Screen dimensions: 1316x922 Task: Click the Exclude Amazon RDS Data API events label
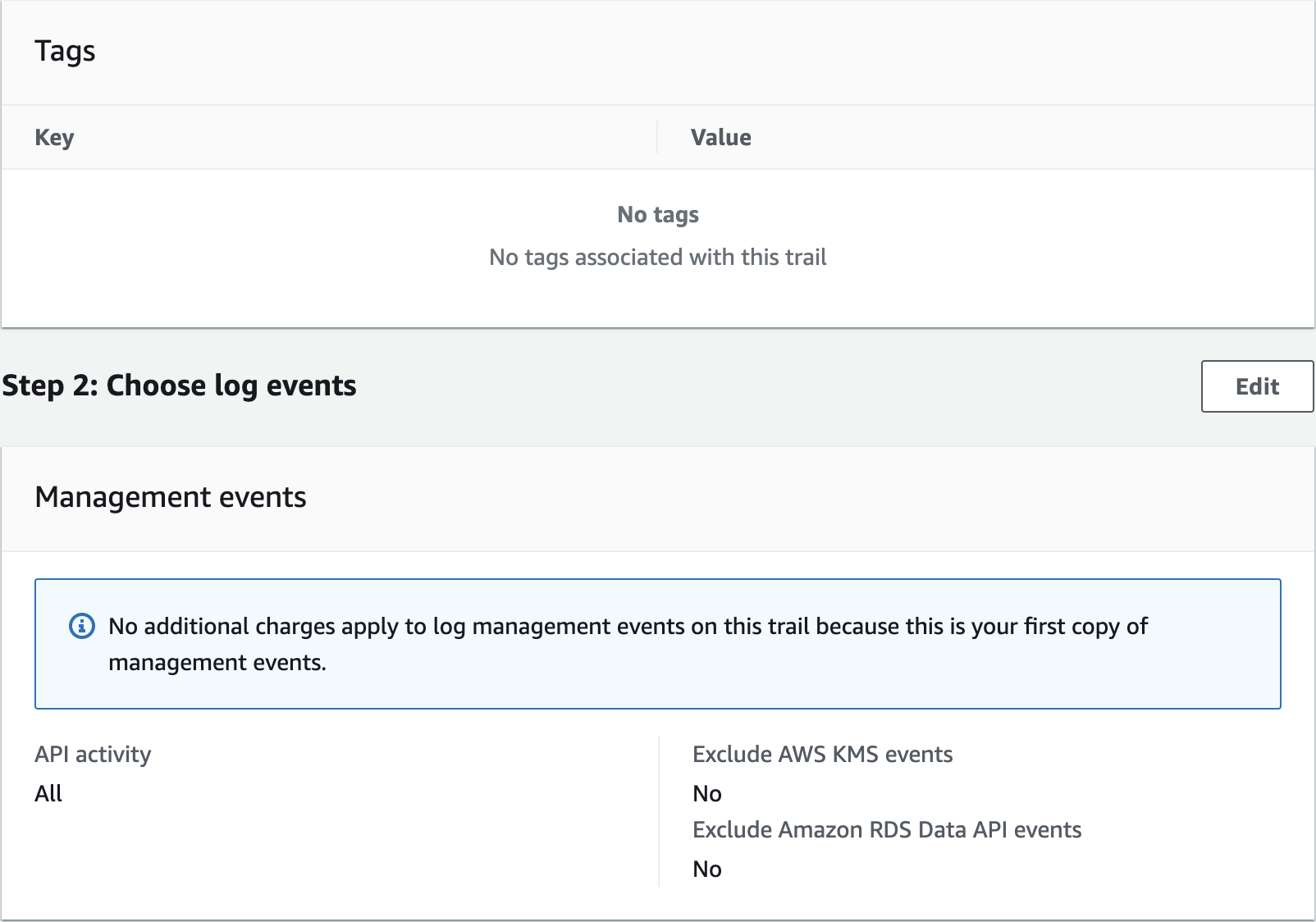tap(887, 830)
